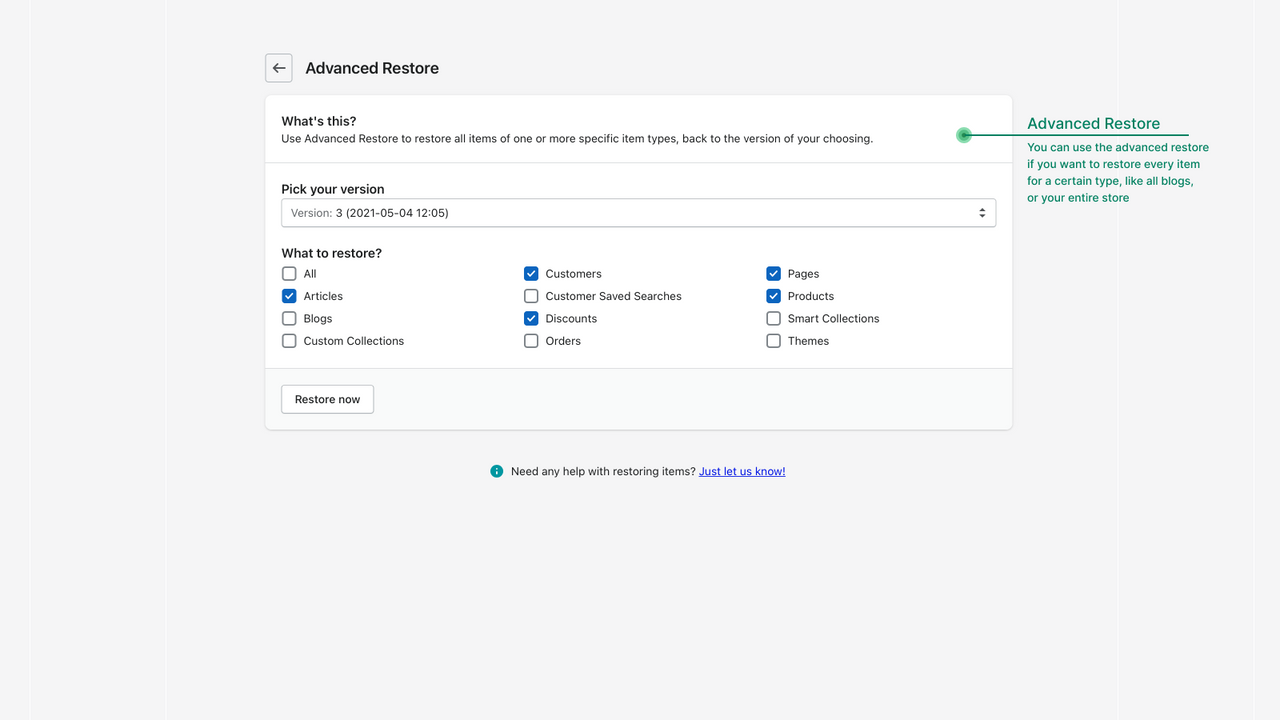Image resolution: width=1280 pixels, height=720 pixels.
Task: Enable the All checkbox
Action: [288, 273]
